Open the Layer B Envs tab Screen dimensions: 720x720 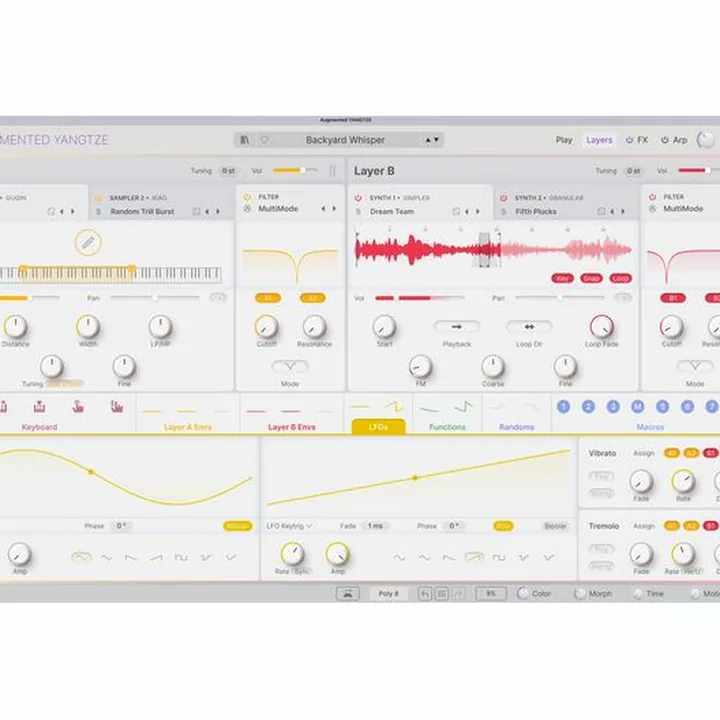point(292,427)
